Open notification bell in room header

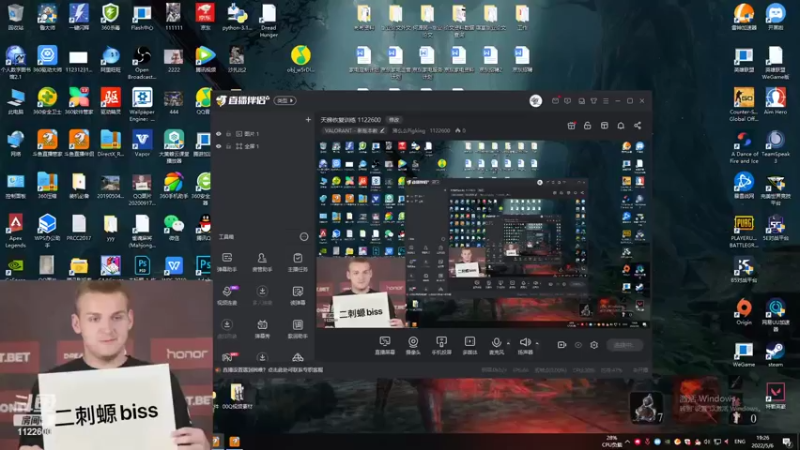click(x=621, y=126)
